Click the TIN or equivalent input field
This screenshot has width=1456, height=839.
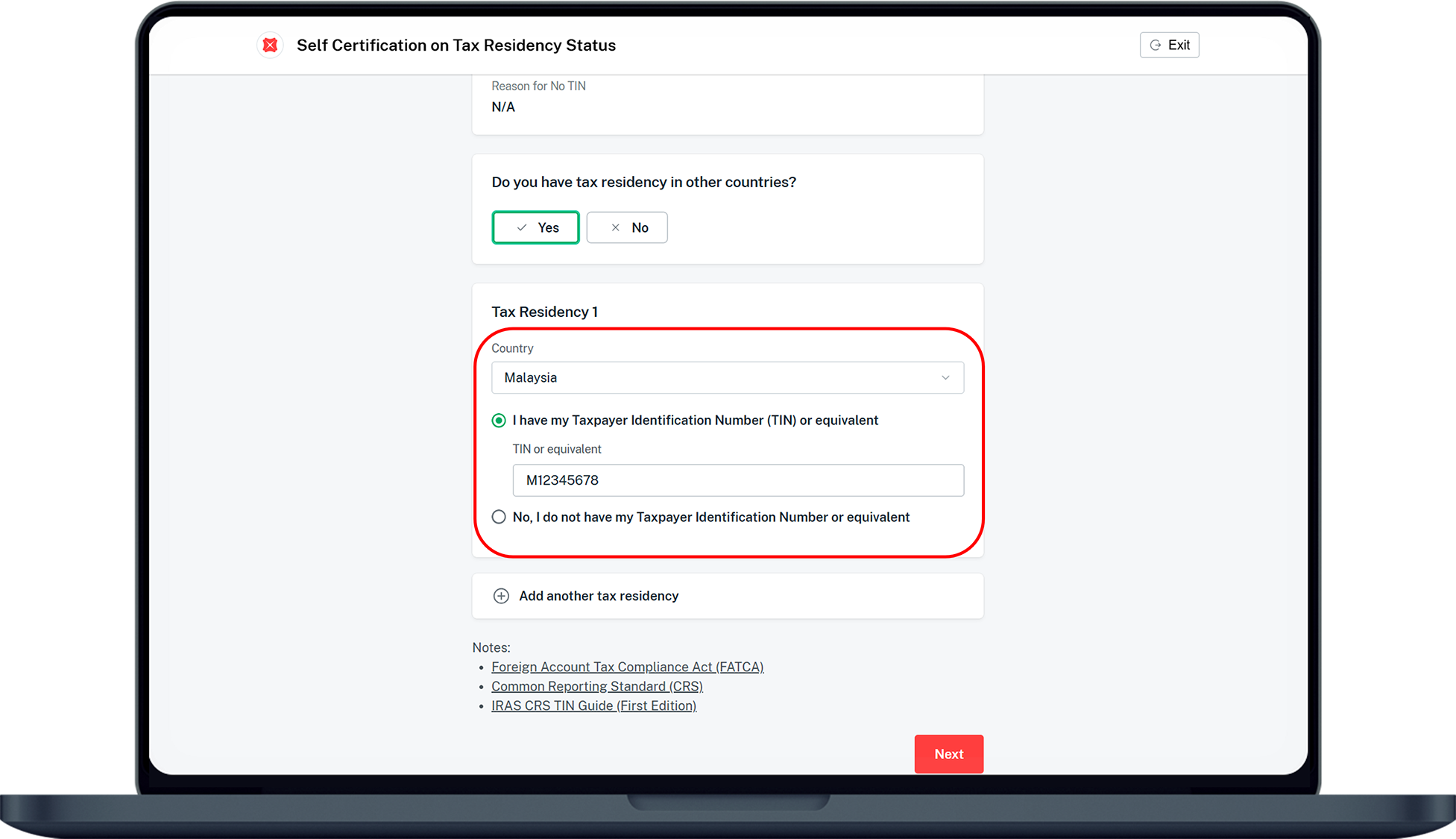737,480
